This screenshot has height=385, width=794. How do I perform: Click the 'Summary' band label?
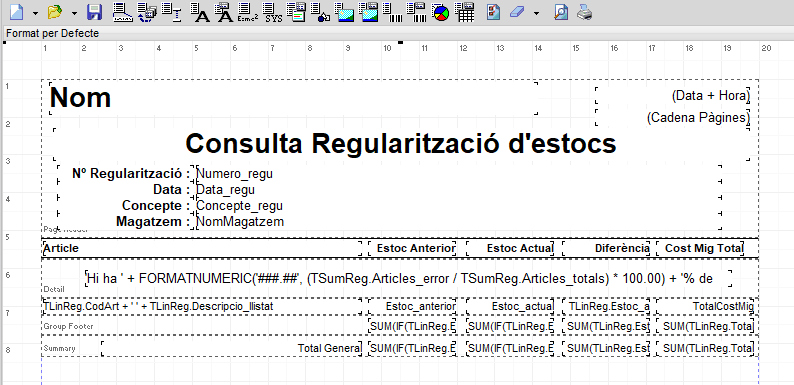(x=59, y=349)
